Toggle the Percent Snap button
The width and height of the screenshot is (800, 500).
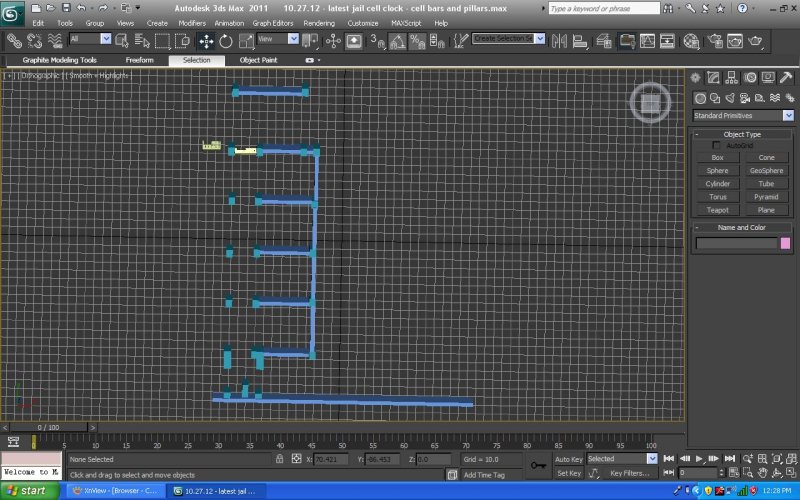click(417, 41)
